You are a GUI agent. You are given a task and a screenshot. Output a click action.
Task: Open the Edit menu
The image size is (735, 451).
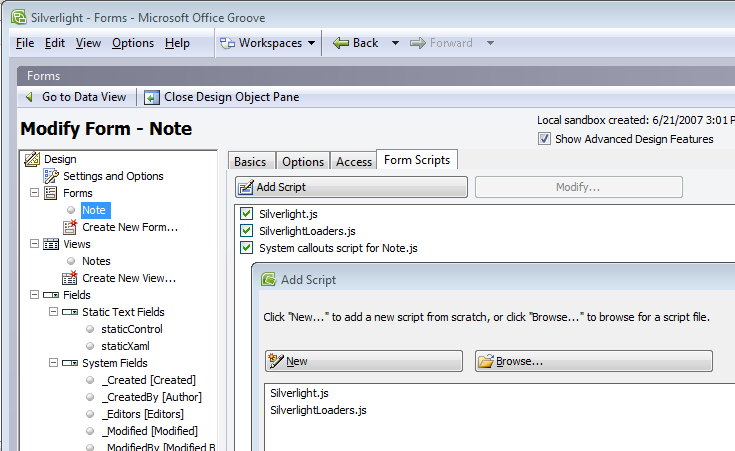point(55,43)
